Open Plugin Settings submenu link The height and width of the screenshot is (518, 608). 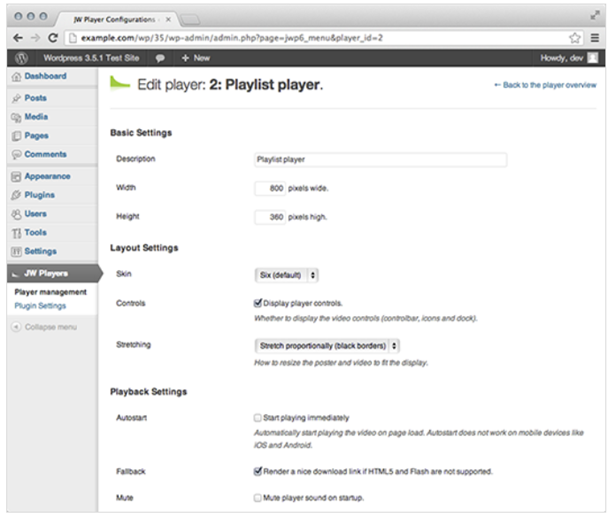click(40, 306)
